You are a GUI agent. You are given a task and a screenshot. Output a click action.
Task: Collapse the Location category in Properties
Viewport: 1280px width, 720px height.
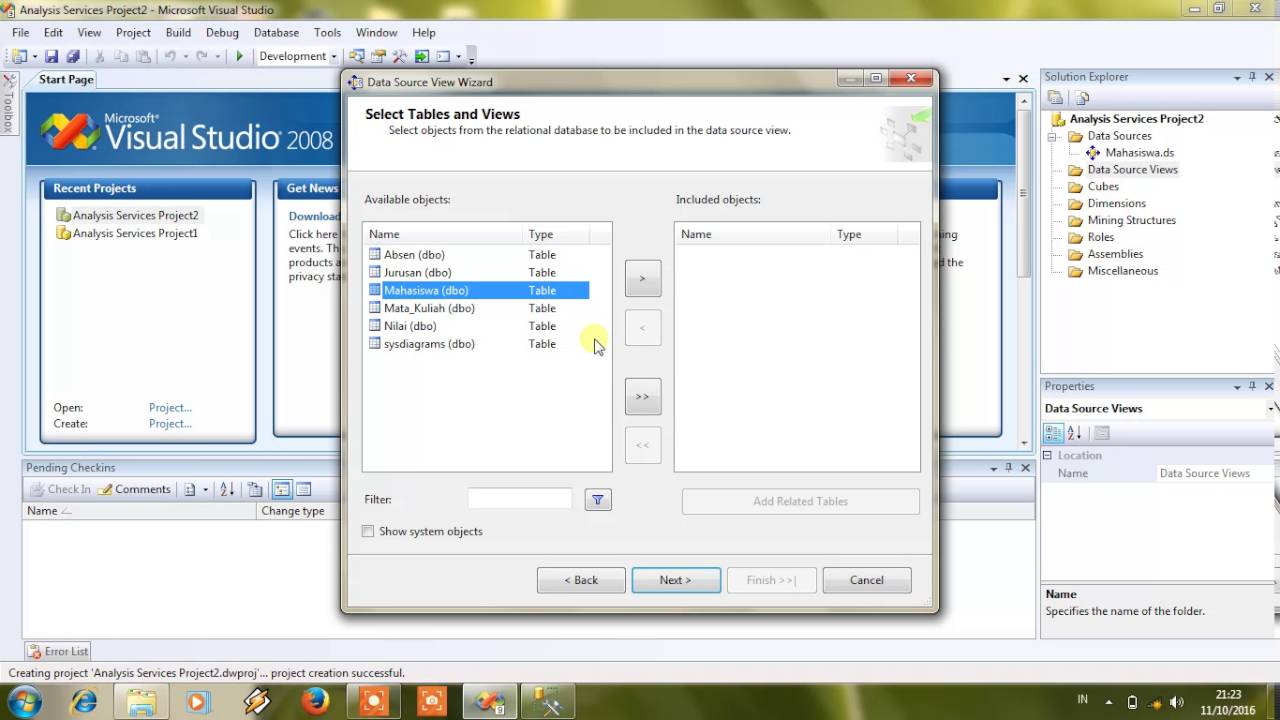[1048, 455]
